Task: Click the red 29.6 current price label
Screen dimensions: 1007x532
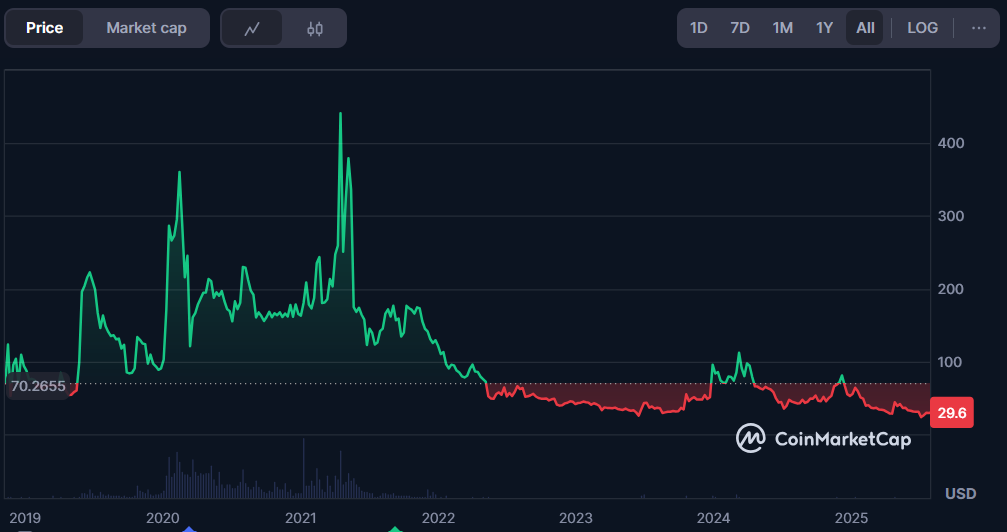Action: point(952,413)
